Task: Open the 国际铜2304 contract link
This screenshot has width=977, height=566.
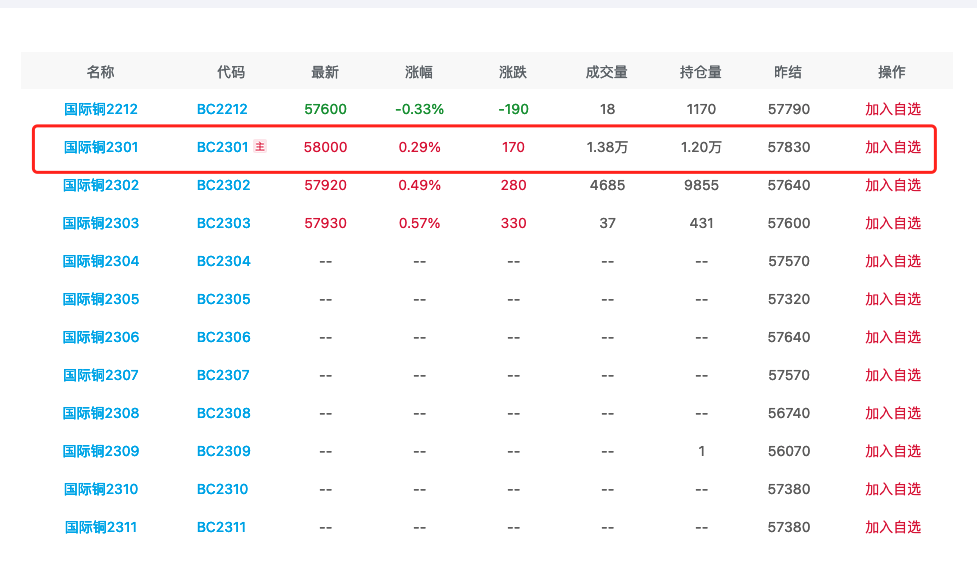Action: click(x=101, y=261)
